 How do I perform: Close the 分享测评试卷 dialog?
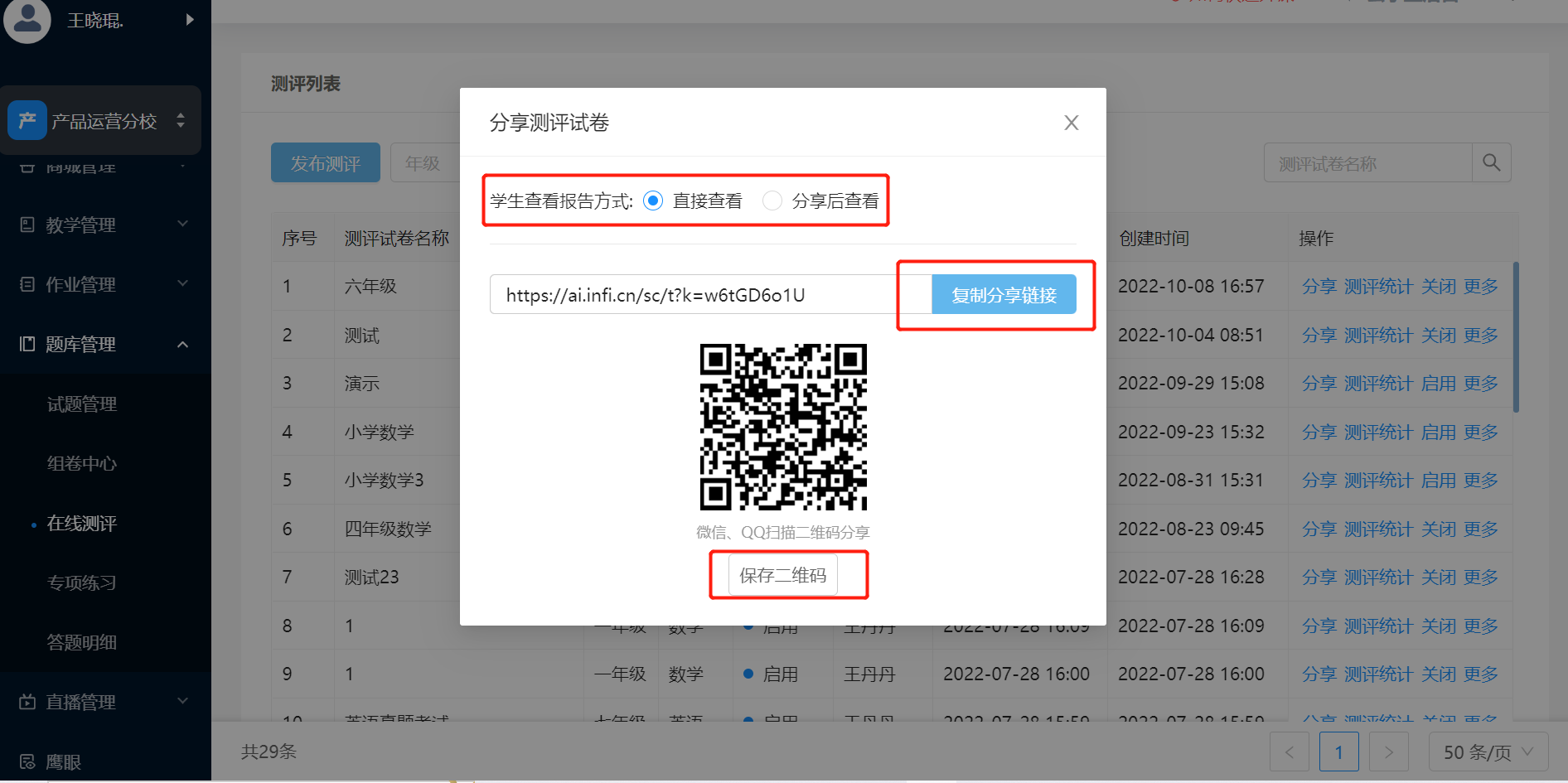tap(1071, 123)
